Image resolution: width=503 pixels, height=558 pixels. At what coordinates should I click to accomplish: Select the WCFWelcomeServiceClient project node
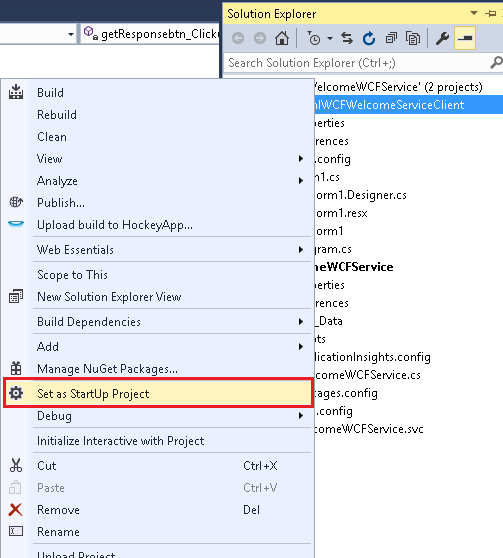(409, 105)
